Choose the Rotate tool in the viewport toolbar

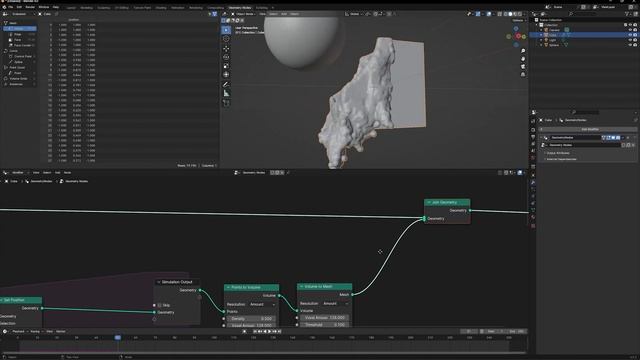click(226, 57)
